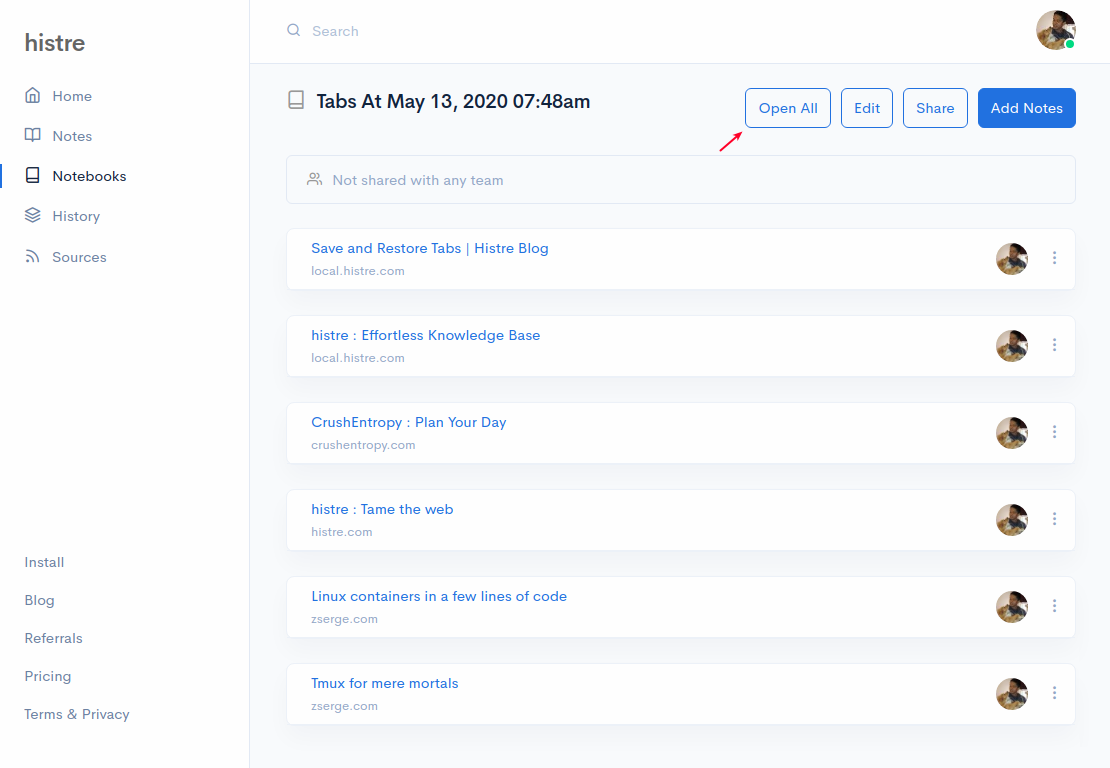1110x768 pixels.
Task: Click crushentropy.com domain text
Action: click(363, 445)
